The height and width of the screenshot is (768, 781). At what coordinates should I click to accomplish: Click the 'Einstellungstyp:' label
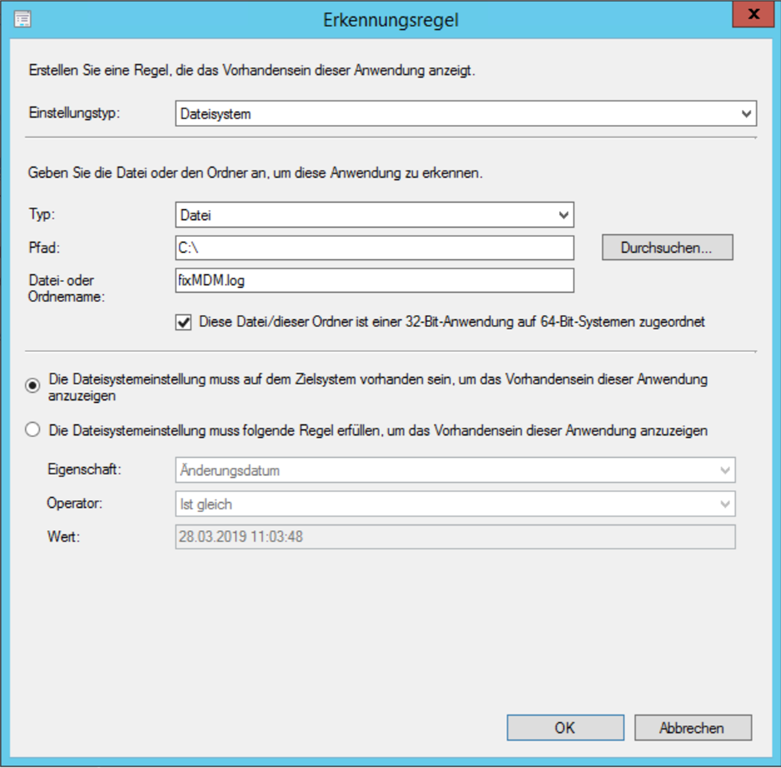(75, 114)
